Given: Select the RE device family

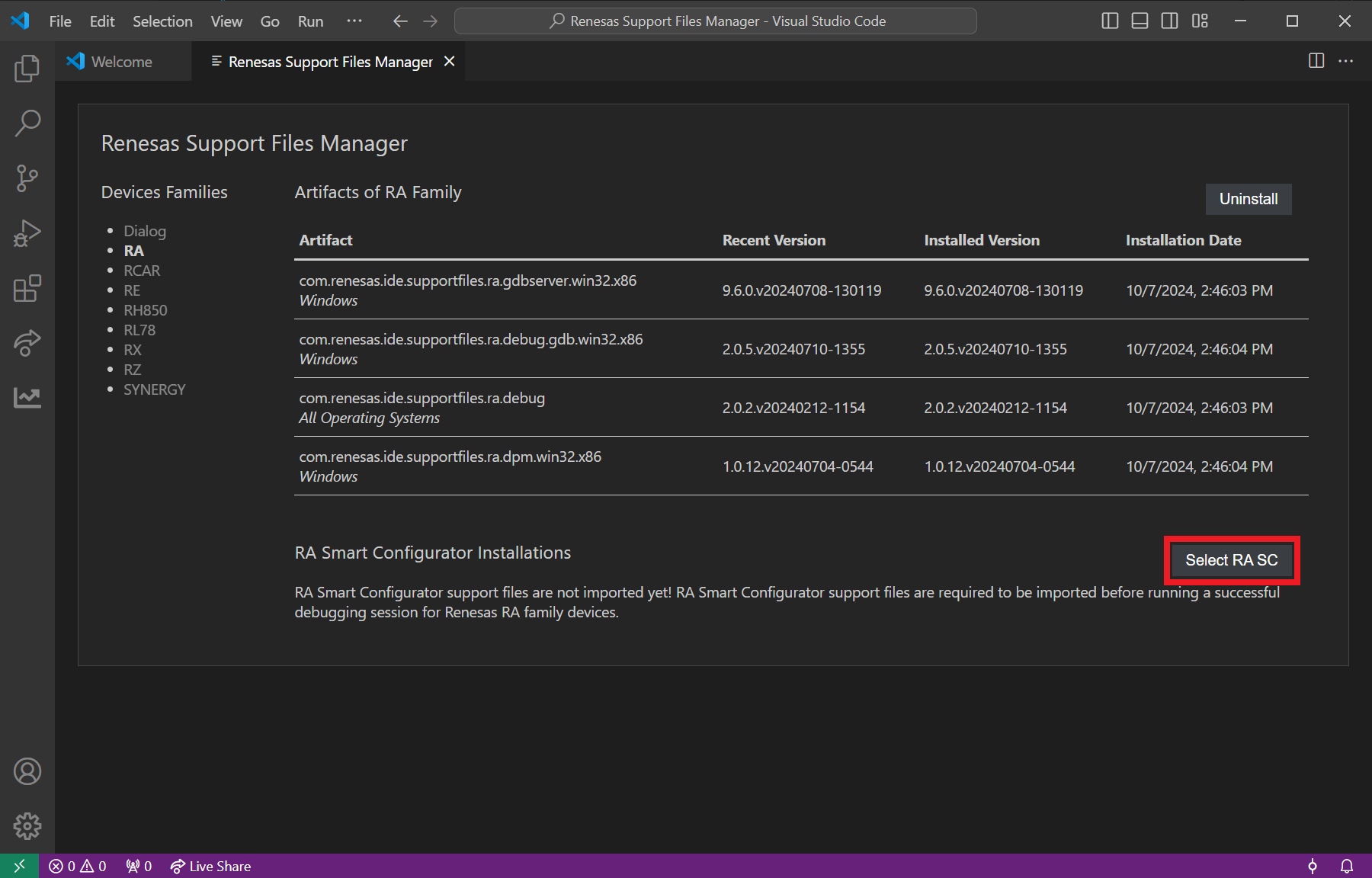Looking at the screenshot, I should [x=132, y=290].
